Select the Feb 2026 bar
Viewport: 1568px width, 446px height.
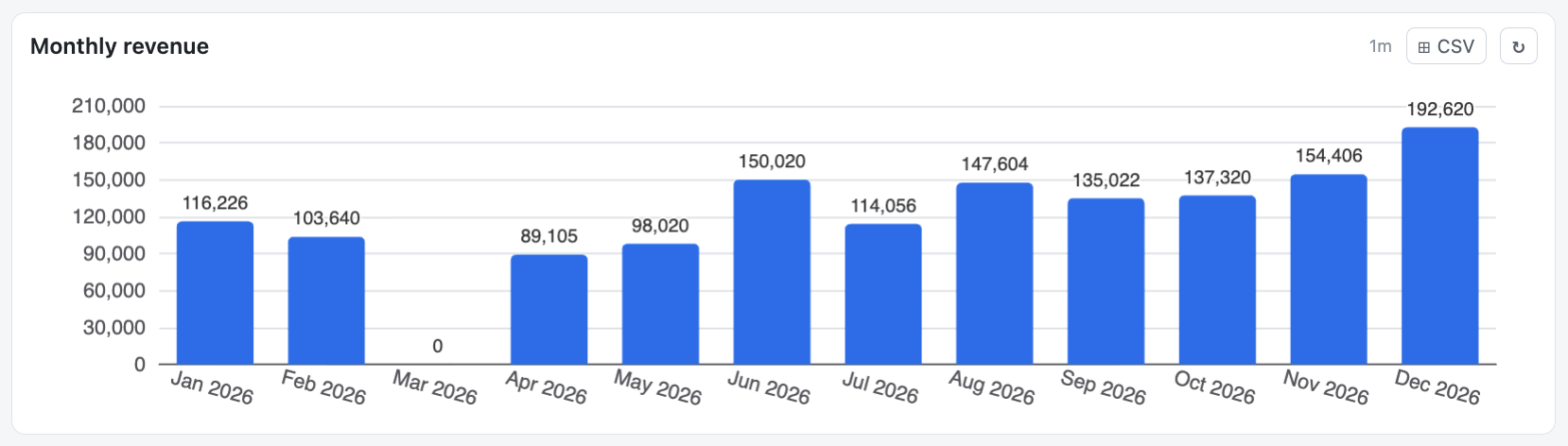coord(326,300)
